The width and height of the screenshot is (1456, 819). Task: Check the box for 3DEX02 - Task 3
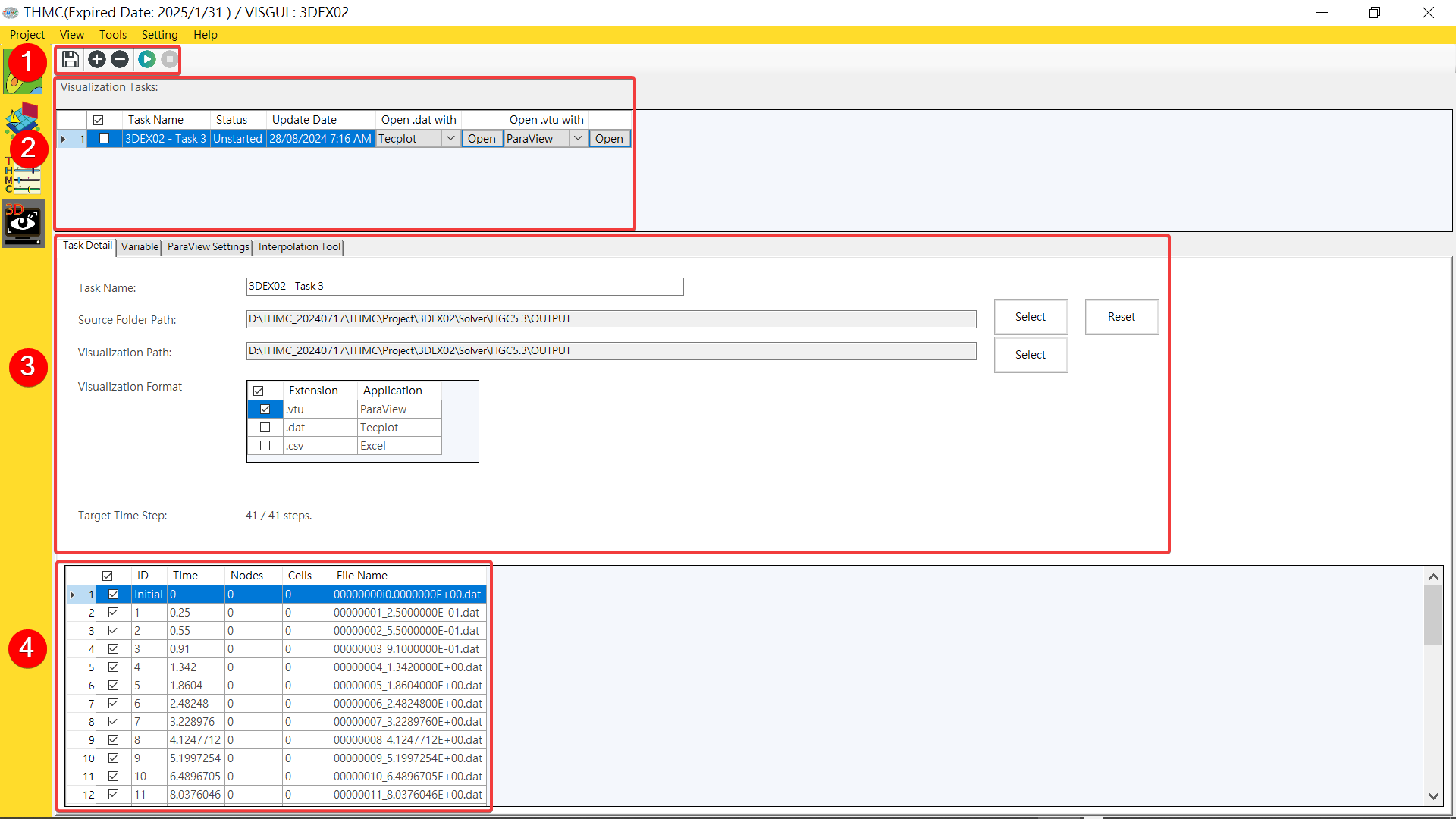(105, 139)
